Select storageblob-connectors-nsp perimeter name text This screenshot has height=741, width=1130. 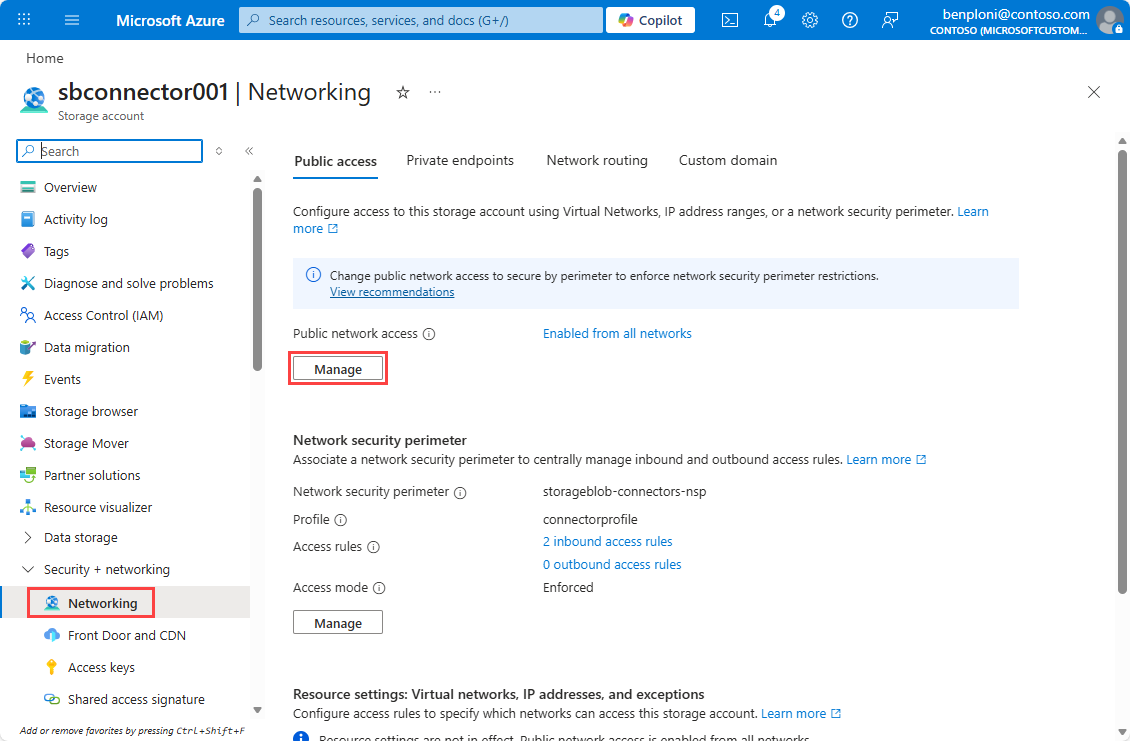pyautogui.click(x=624, y=492)
